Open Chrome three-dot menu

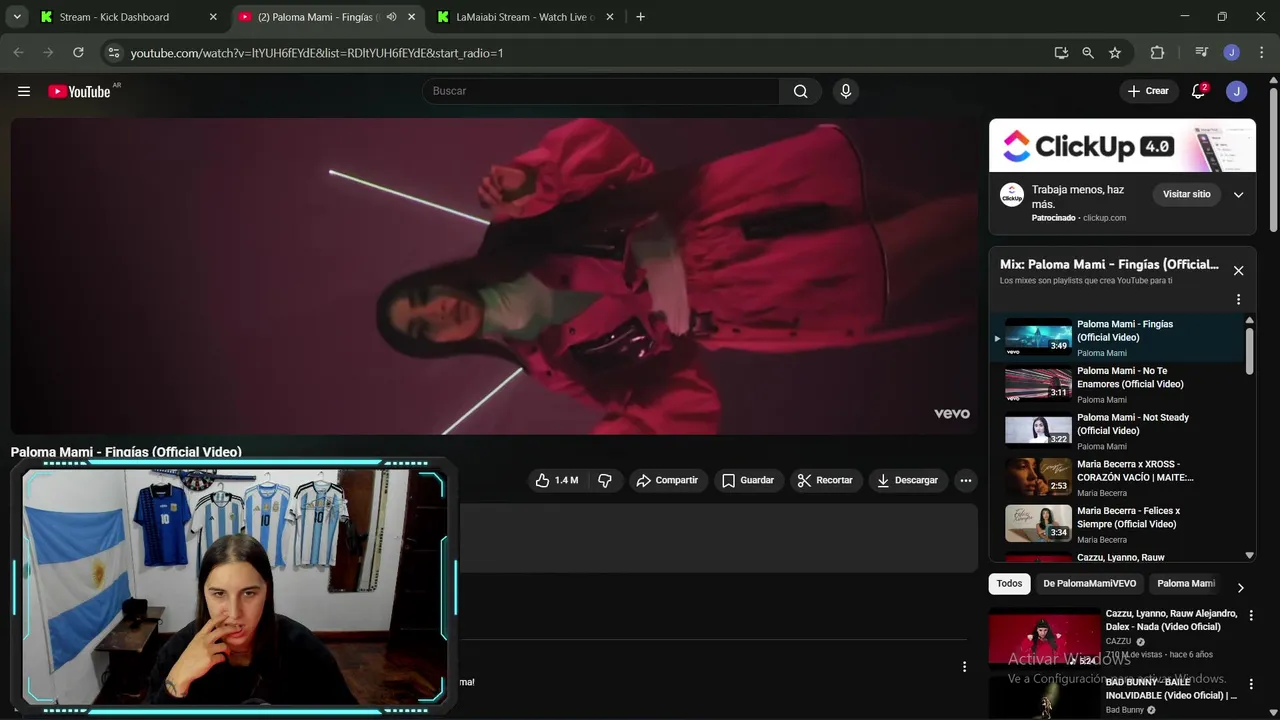point(1260,53)
